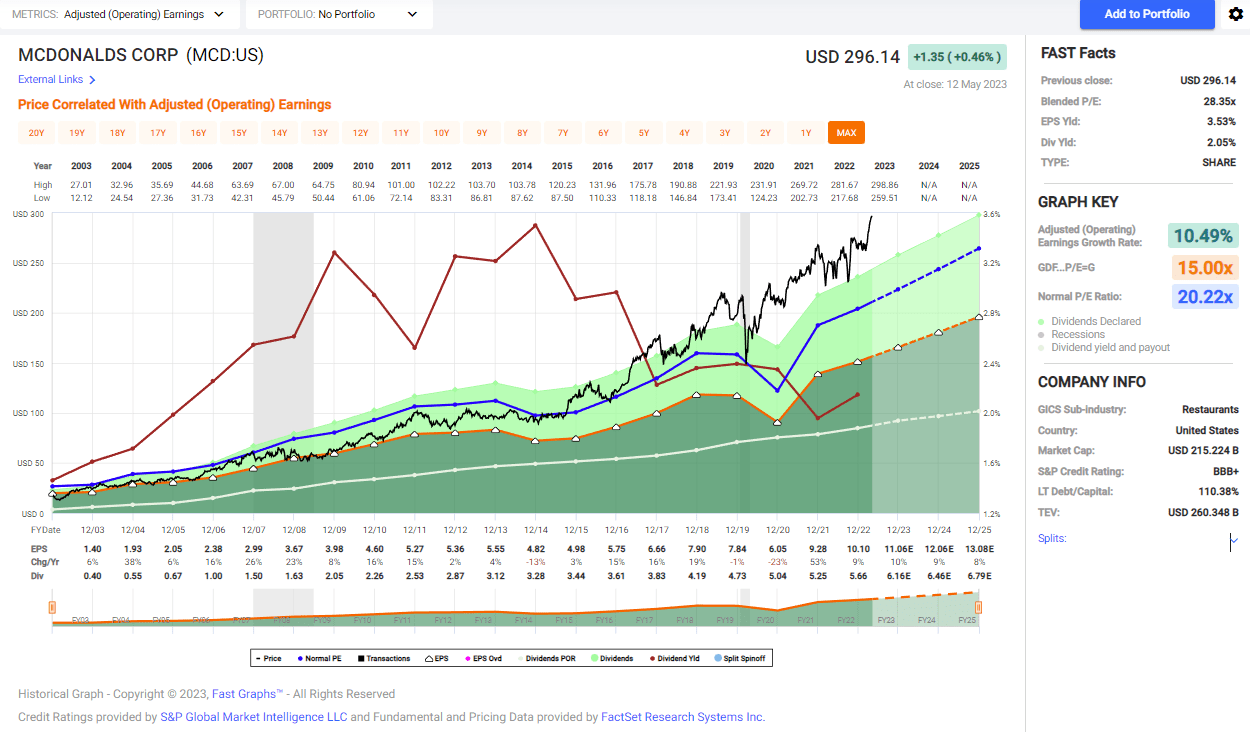The image size is (1250, 732).
Task: Select the 17Y time range
Action: pos(158,133)
